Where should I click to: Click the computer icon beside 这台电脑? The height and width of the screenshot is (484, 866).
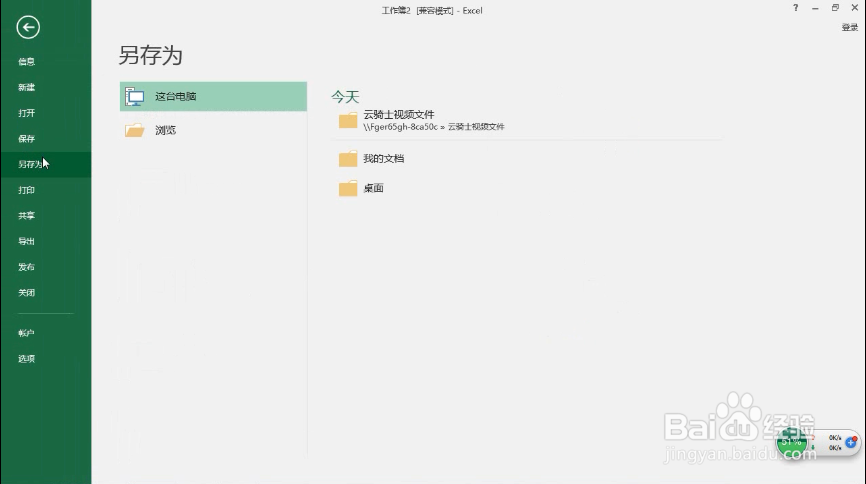click(134, 97)
